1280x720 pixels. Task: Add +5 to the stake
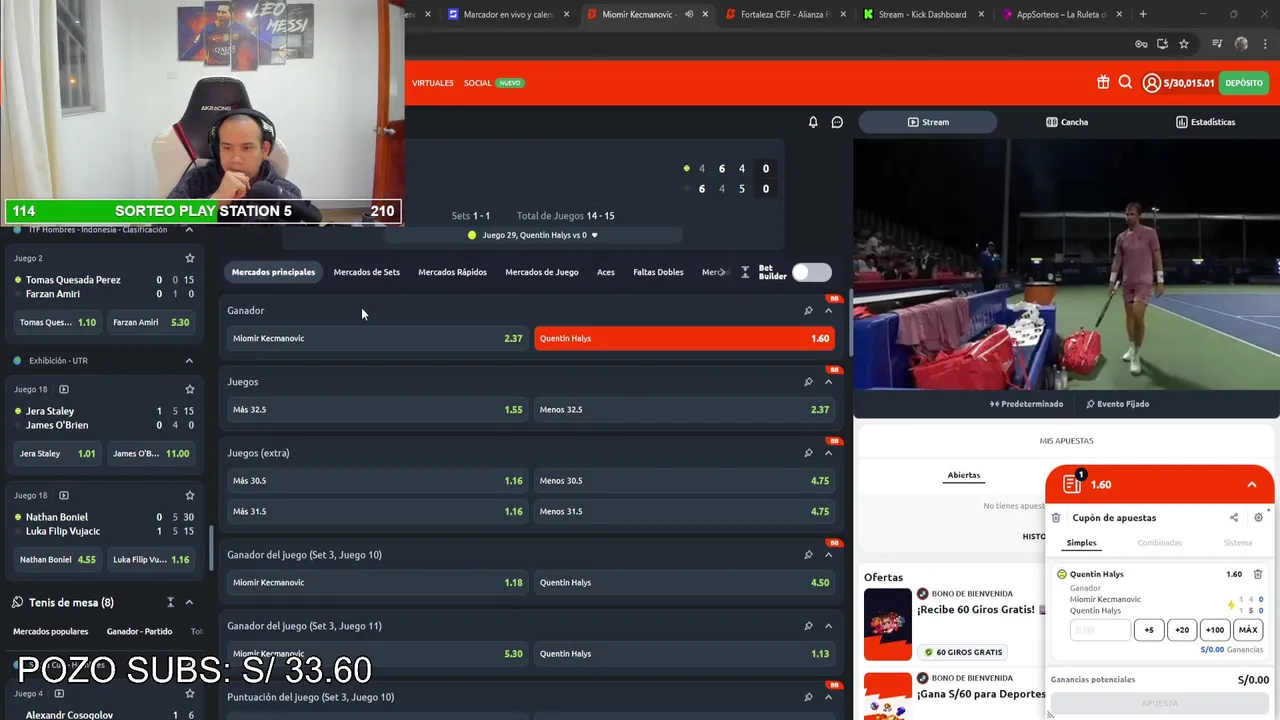click(1149, 630)
